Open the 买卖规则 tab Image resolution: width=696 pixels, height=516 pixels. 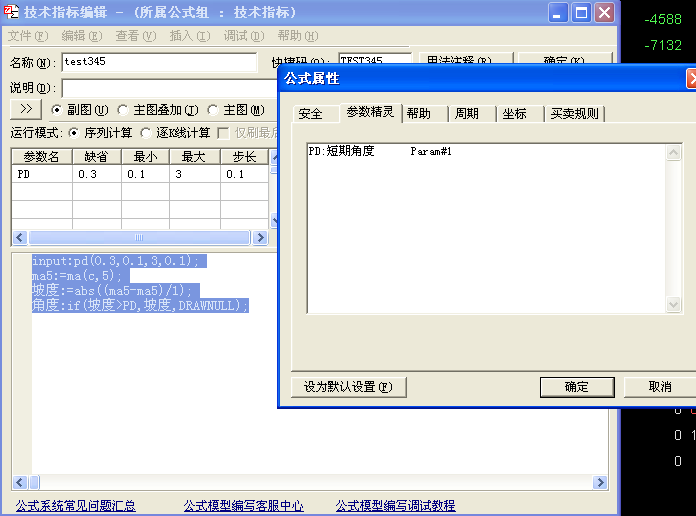click(x=575, y=114)
